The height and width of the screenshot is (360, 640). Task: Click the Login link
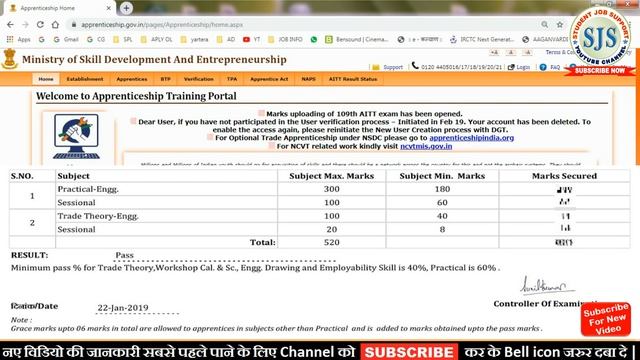click(522, 67)
